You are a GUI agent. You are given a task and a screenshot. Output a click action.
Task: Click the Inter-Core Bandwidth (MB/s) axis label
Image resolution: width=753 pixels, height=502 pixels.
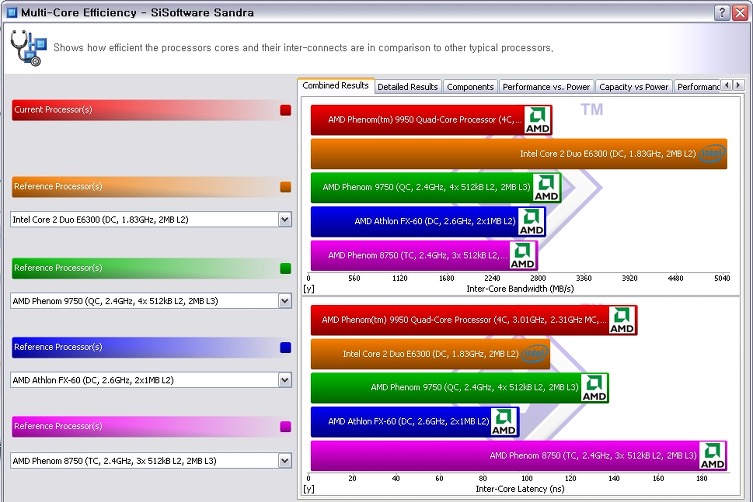(520, 289)
